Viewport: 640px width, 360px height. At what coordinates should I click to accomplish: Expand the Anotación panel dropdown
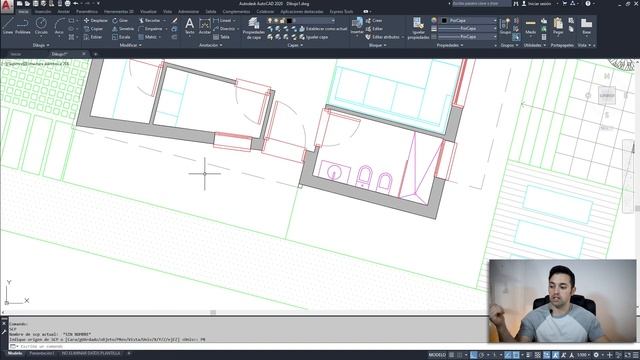click(x=210, y=45)
